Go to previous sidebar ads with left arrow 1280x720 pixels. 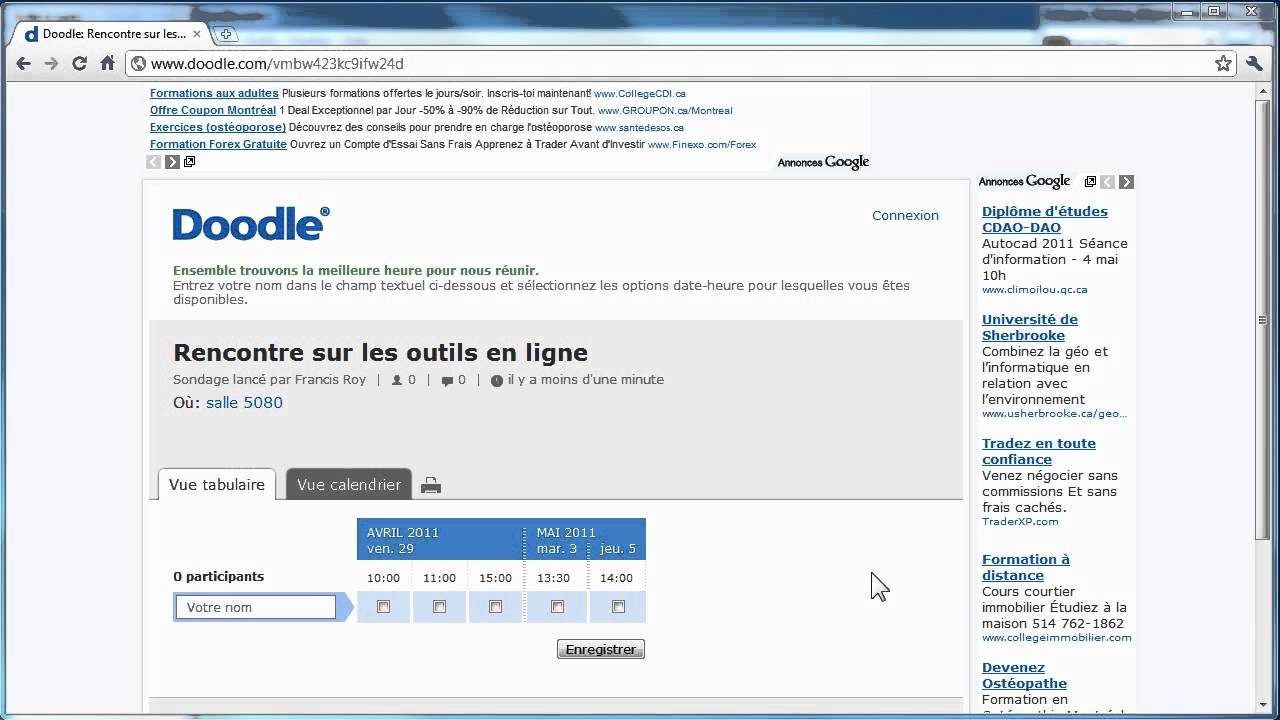tap(1107, 182)
